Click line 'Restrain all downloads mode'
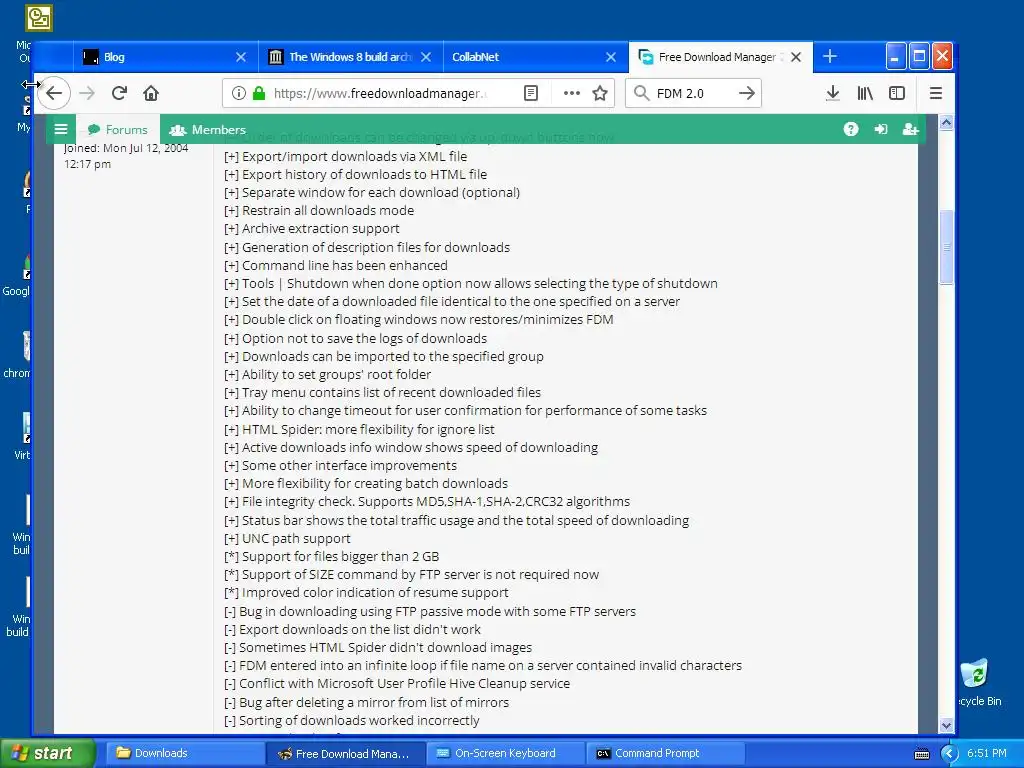 (x=319, y=210)
